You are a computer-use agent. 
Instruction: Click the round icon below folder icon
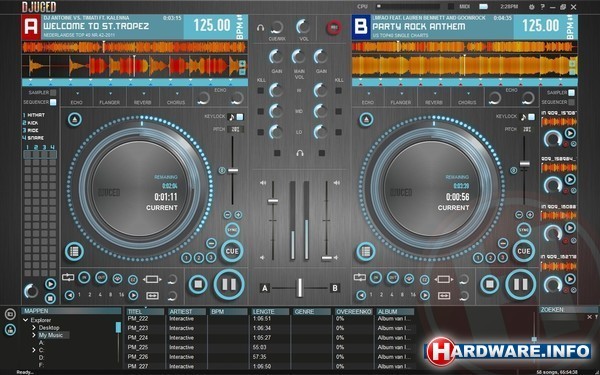tap(10, 329)
